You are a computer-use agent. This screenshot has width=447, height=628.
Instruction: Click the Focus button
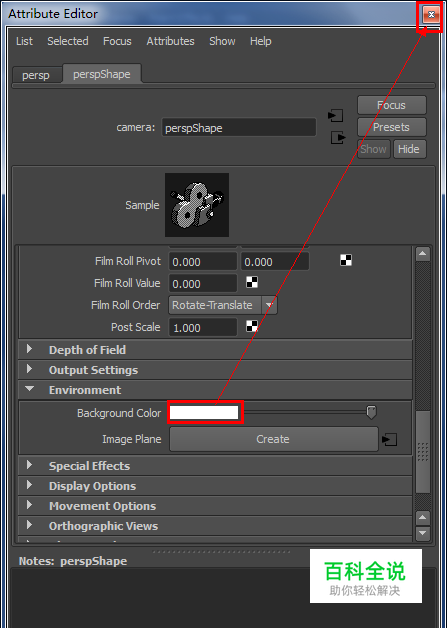pyautogui.click(x=391, y=105)
